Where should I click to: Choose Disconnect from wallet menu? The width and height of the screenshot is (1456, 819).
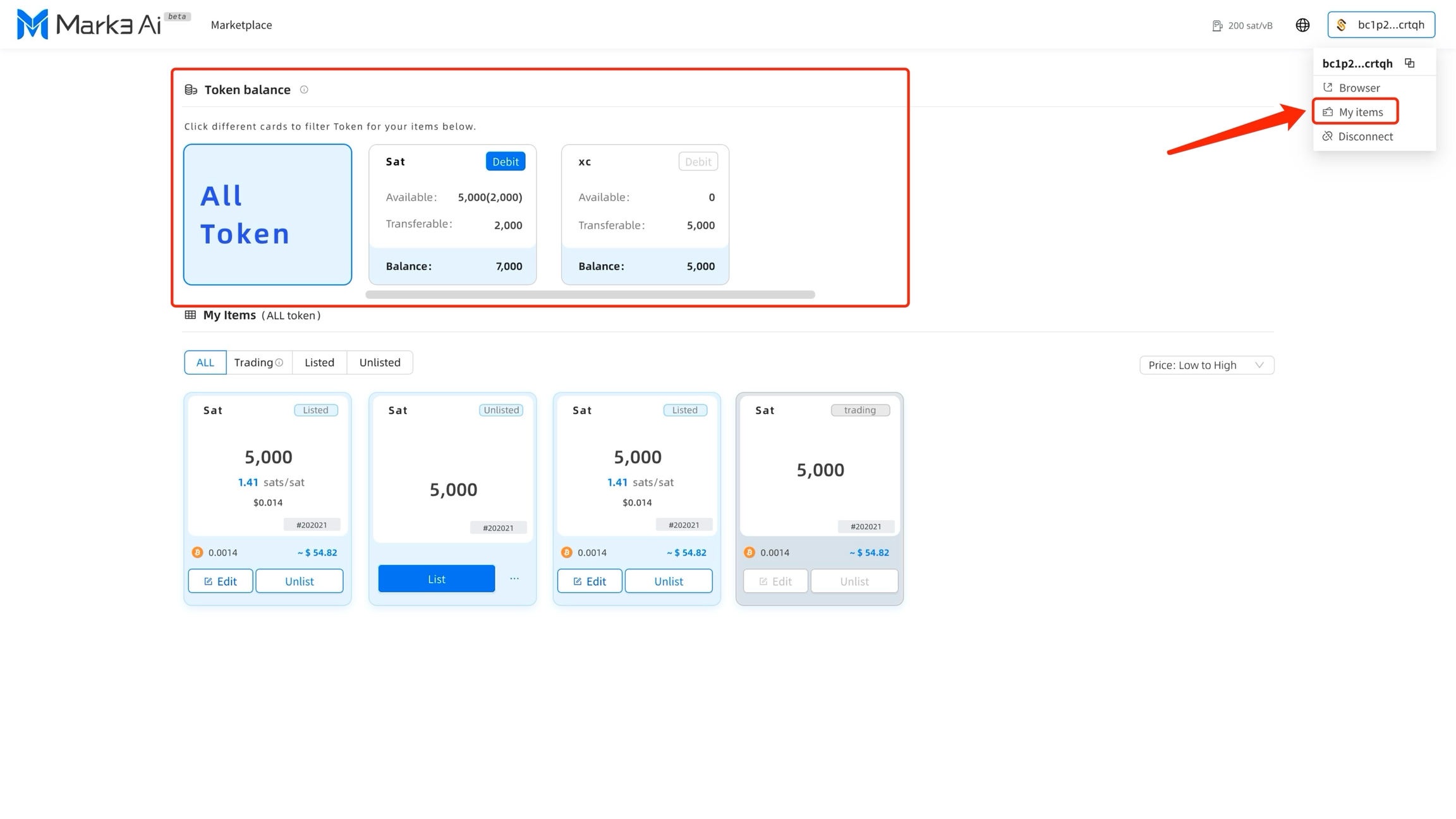click(1364, 136)
